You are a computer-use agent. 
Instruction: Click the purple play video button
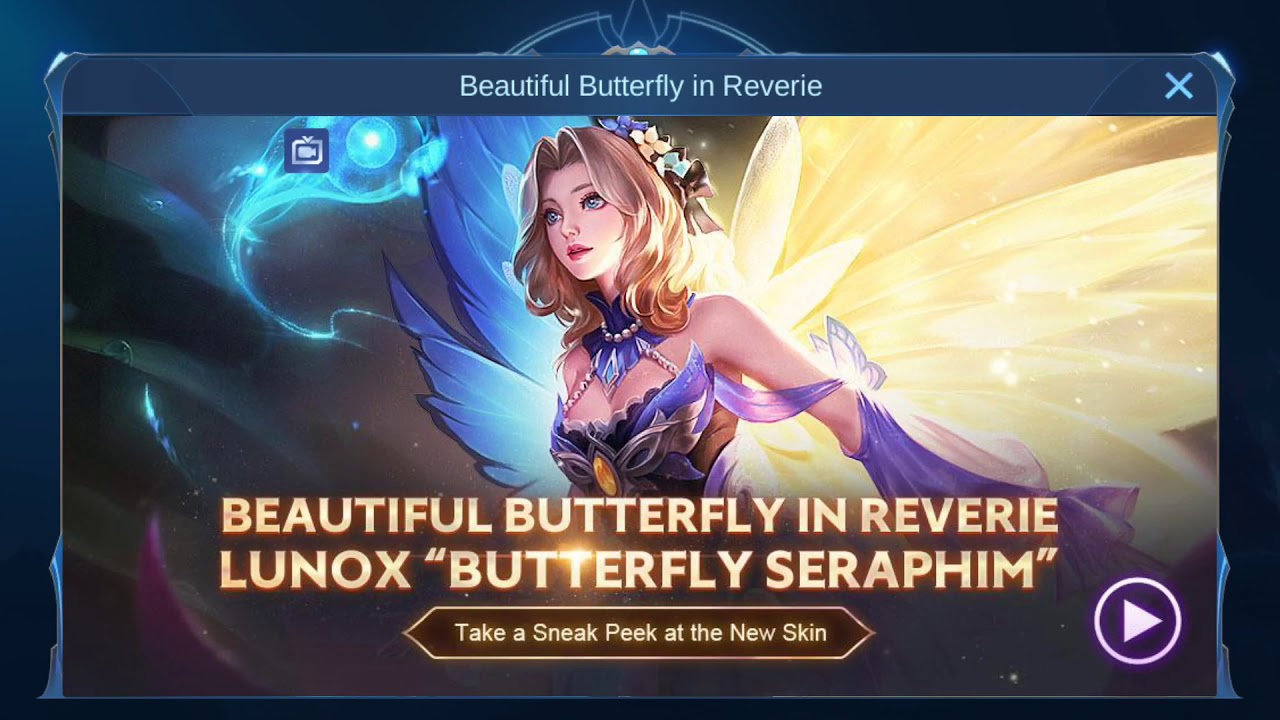pyautogui.click(x=1138, y=622)
